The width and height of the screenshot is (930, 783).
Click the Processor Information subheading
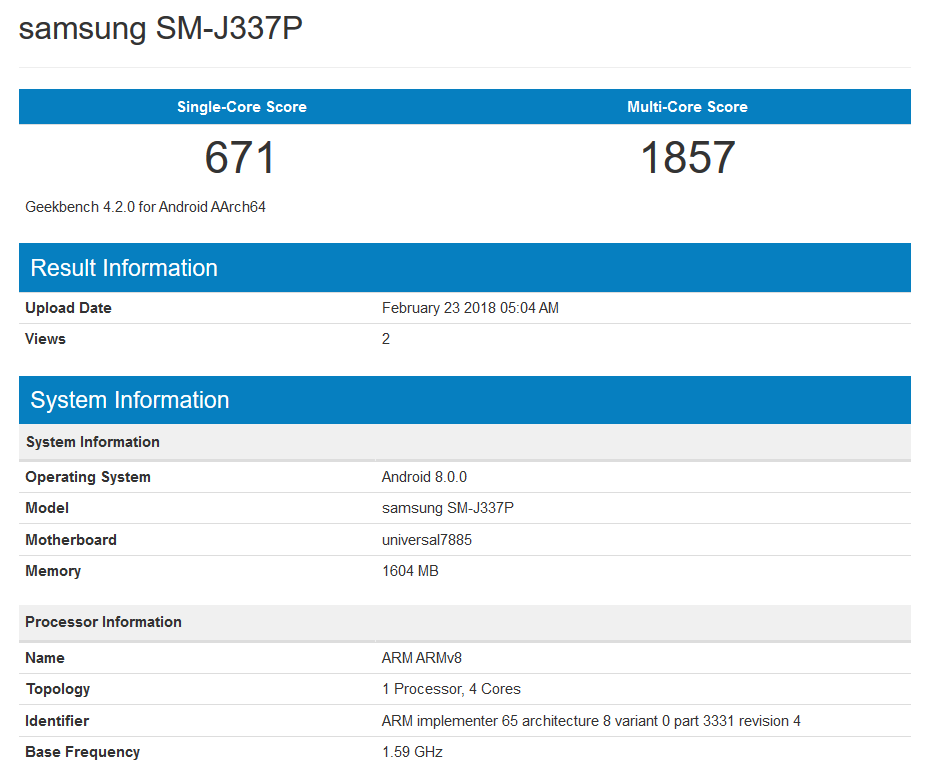pos(103,622)
